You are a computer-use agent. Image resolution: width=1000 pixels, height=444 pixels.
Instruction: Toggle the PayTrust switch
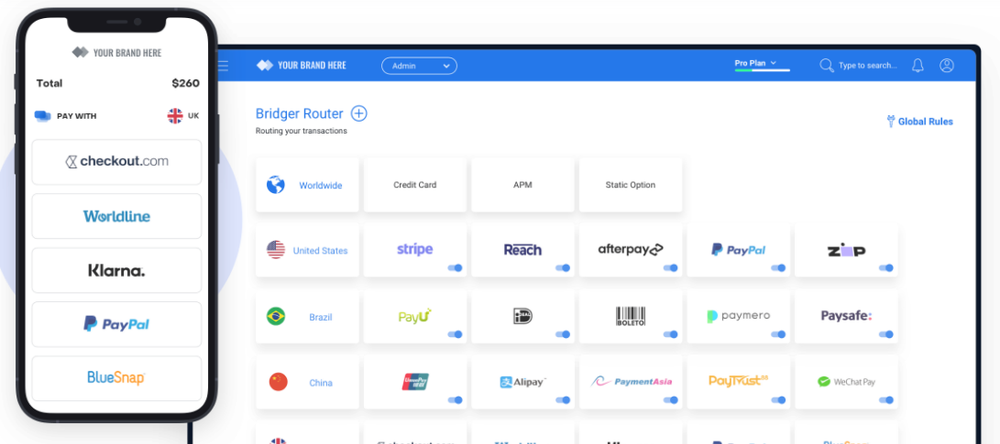tap(778, 400)
